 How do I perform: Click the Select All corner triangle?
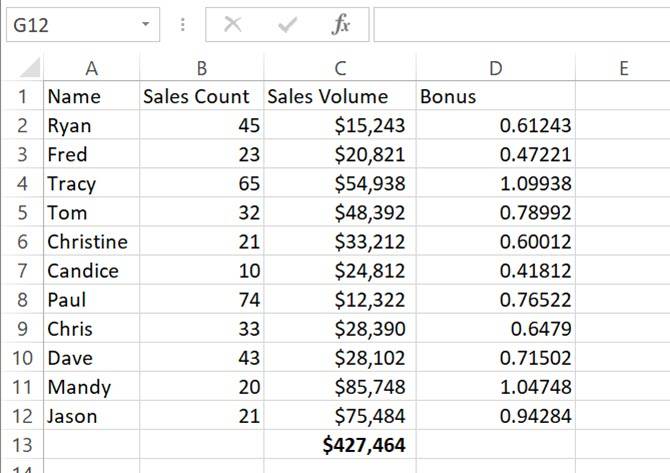click(x=29, y=69)
